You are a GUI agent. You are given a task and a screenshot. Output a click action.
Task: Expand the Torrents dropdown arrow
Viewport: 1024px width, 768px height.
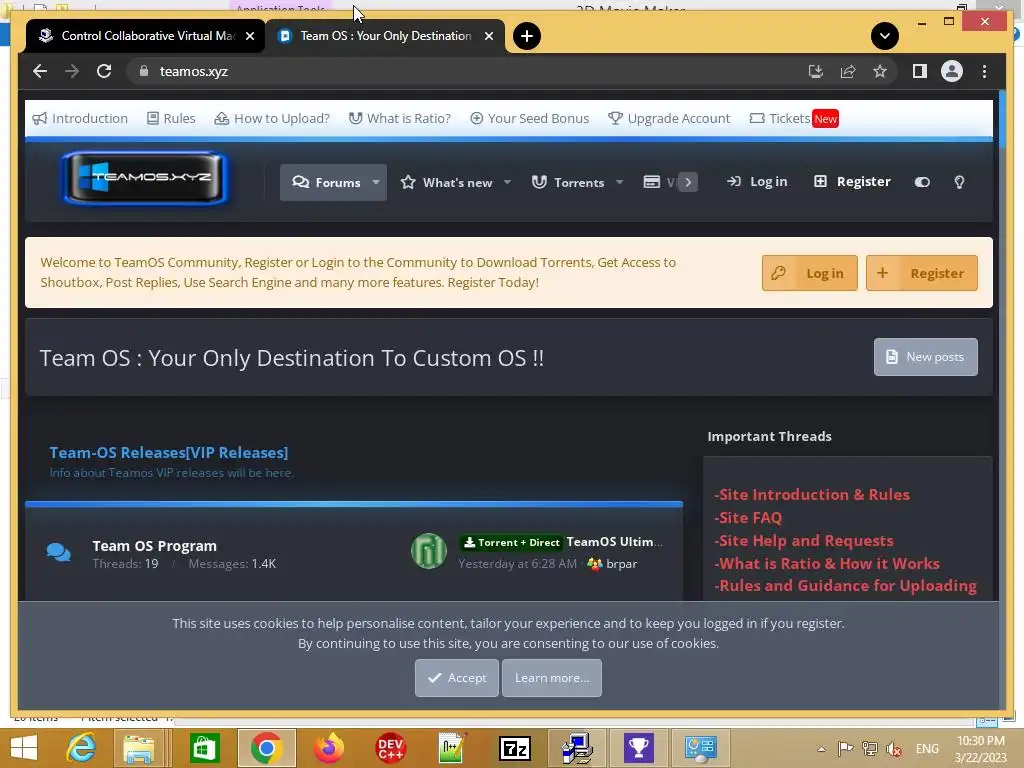[620, 182]
